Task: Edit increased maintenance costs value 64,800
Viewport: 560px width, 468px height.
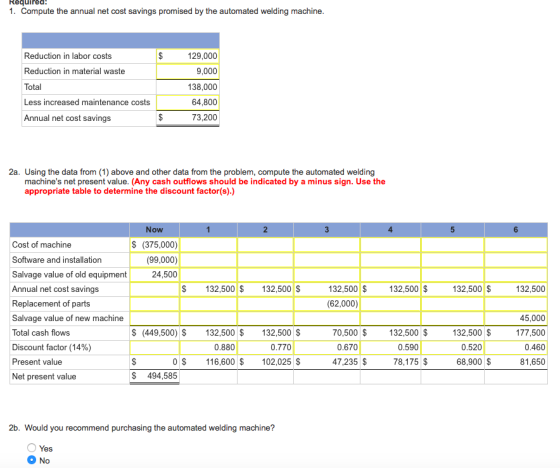Action: pos(188,103)
